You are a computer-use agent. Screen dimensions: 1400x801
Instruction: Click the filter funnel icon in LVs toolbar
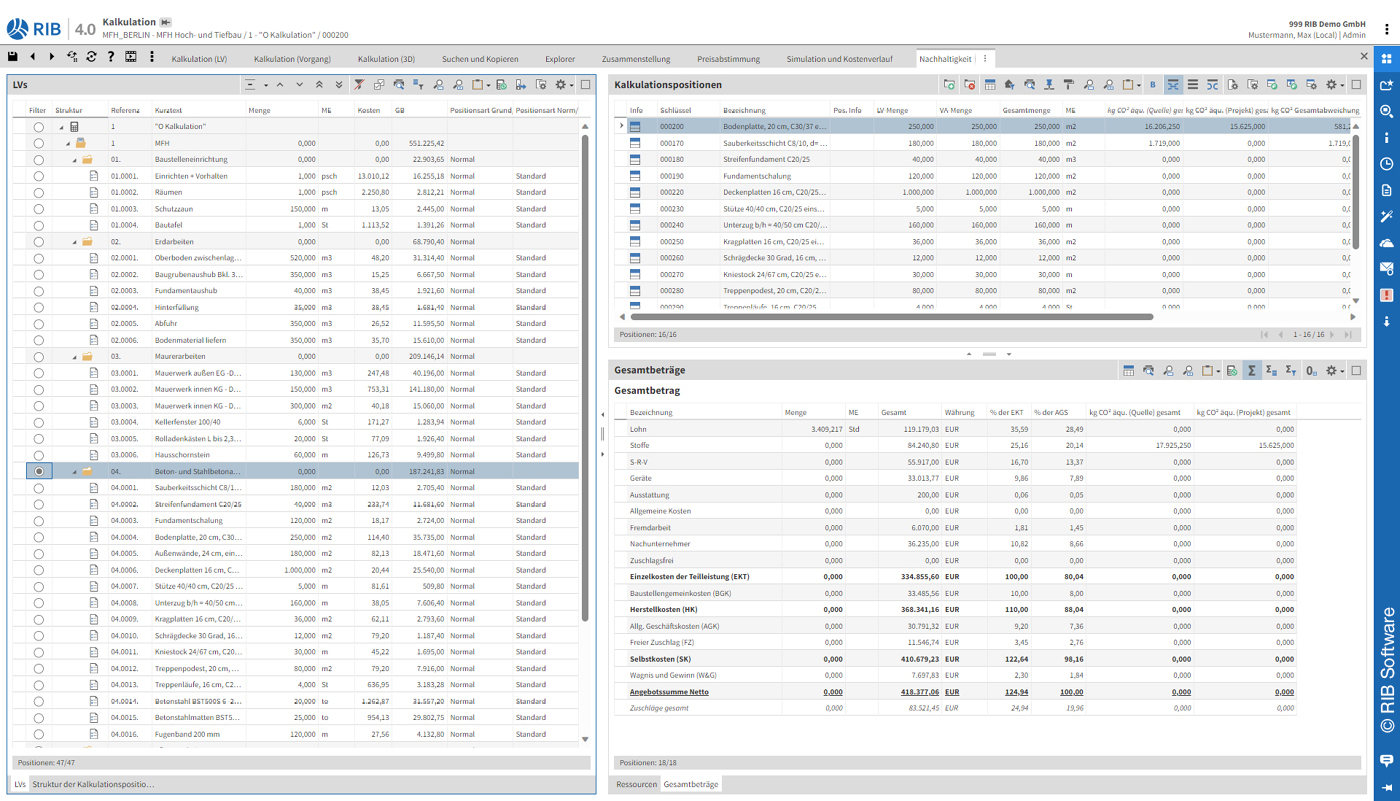[358, 87]
